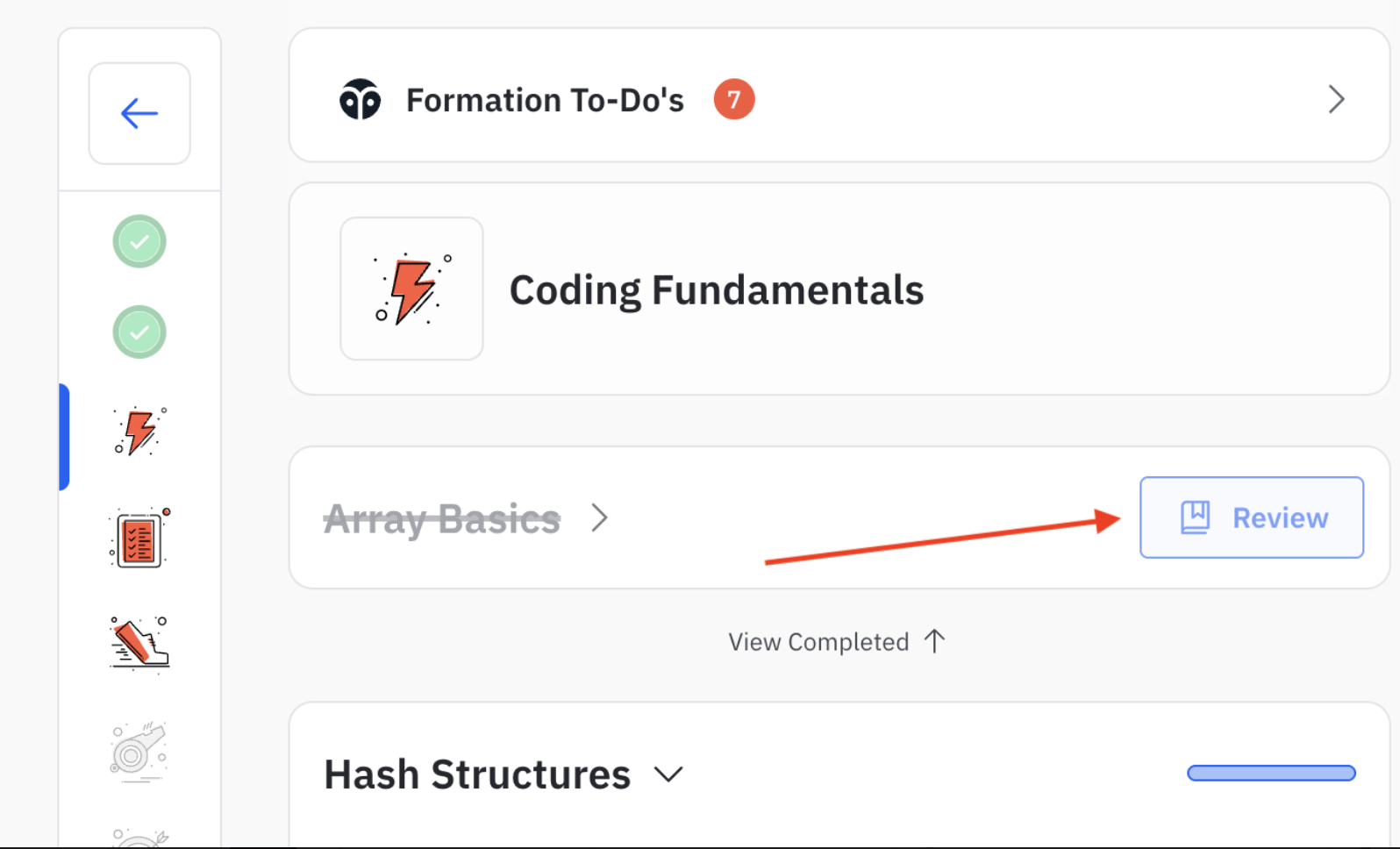
Task: Click the Formation owl logo icon
Action: 360,100
